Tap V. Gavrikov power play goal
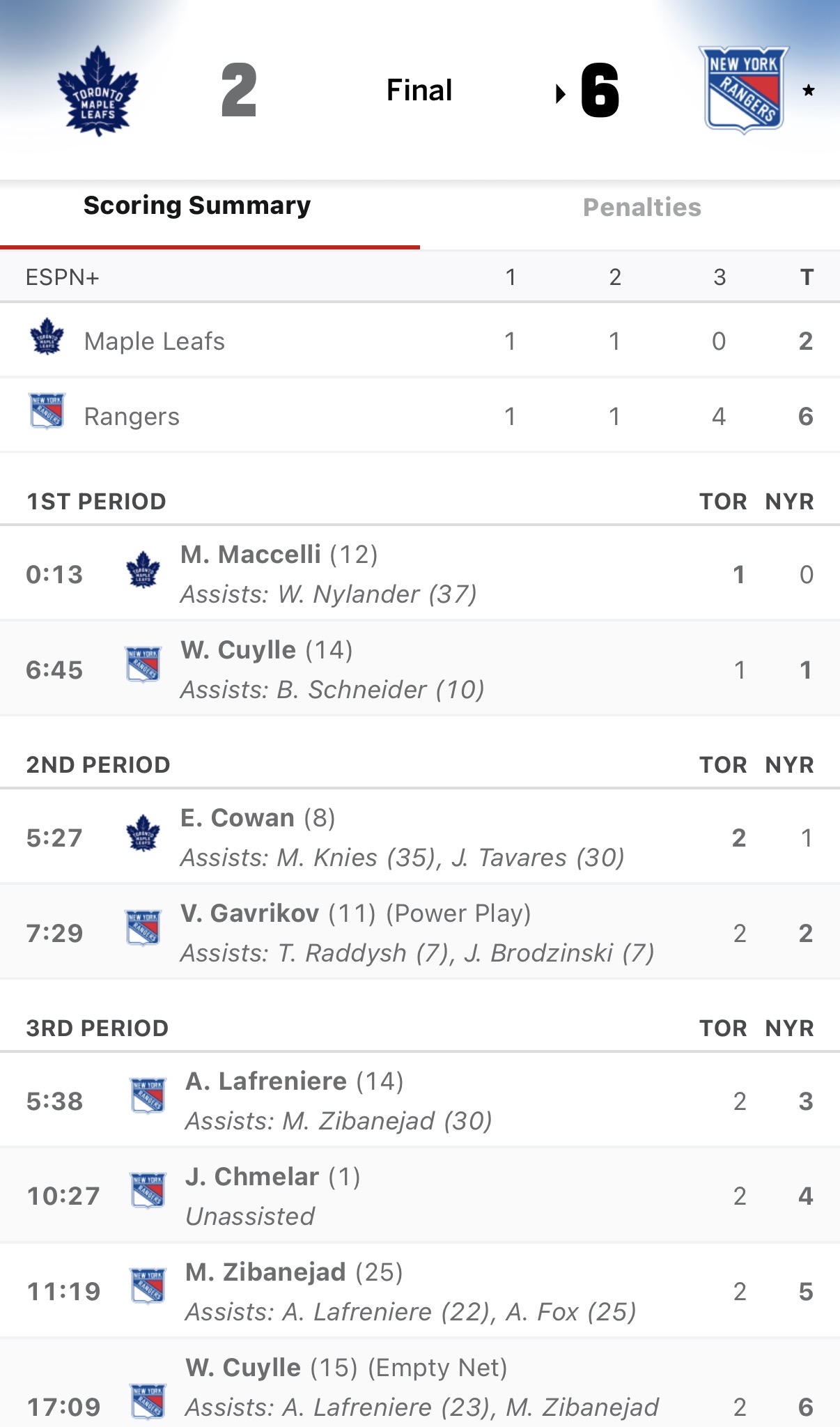The height and width of the screenshot is (1427, 840). pos(250,913)
